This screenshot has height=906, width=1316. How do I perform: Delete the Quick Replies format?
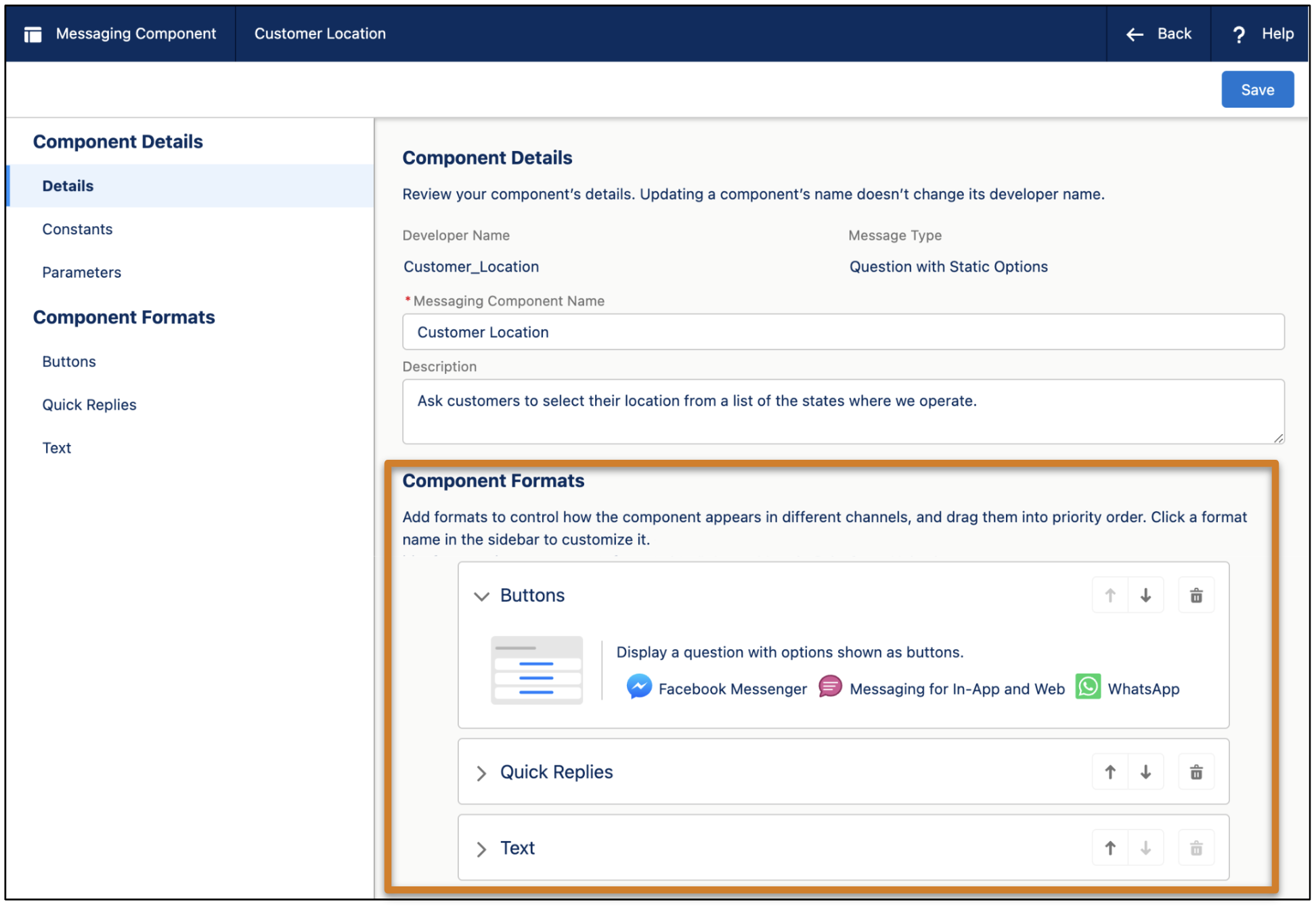[x=1196, y=771]
